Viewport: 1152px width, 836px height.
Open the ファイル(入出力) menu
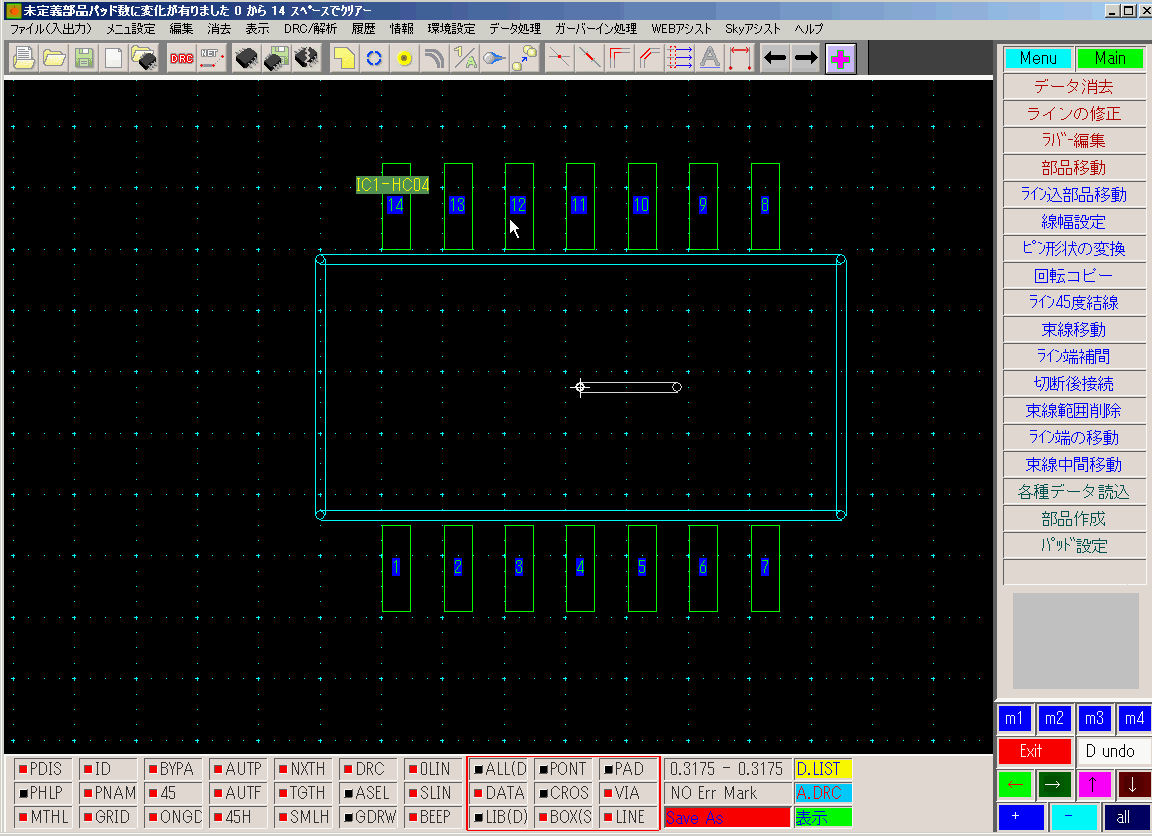click(x=51, y=29)
